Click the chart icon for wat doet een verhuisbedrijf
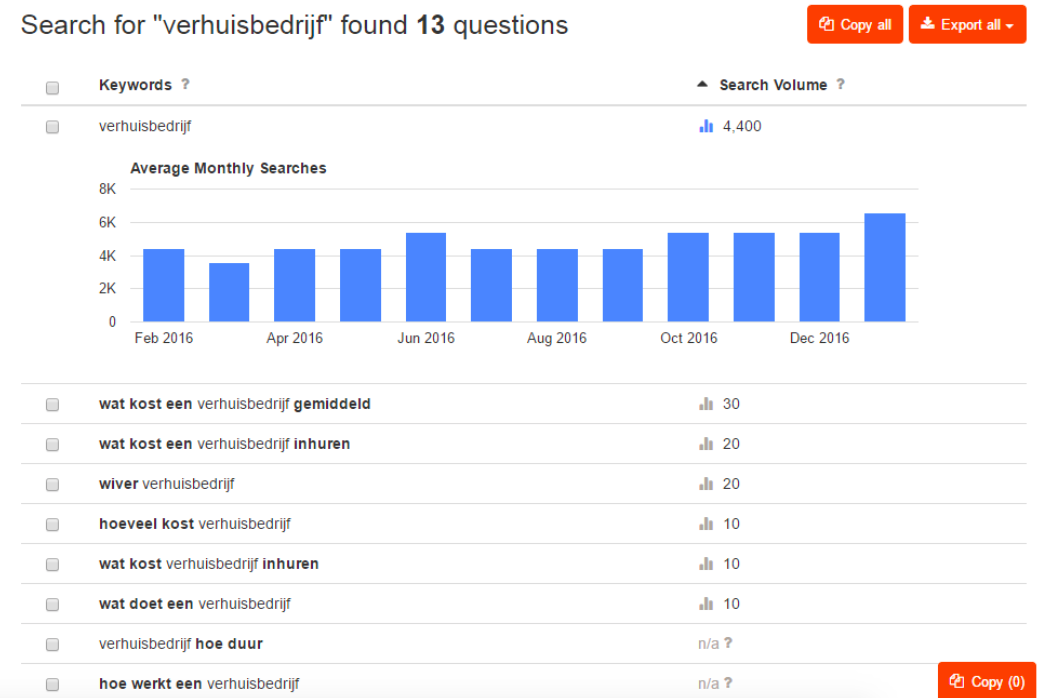Viewport: 1047px width, 698px height. point(706,604)
